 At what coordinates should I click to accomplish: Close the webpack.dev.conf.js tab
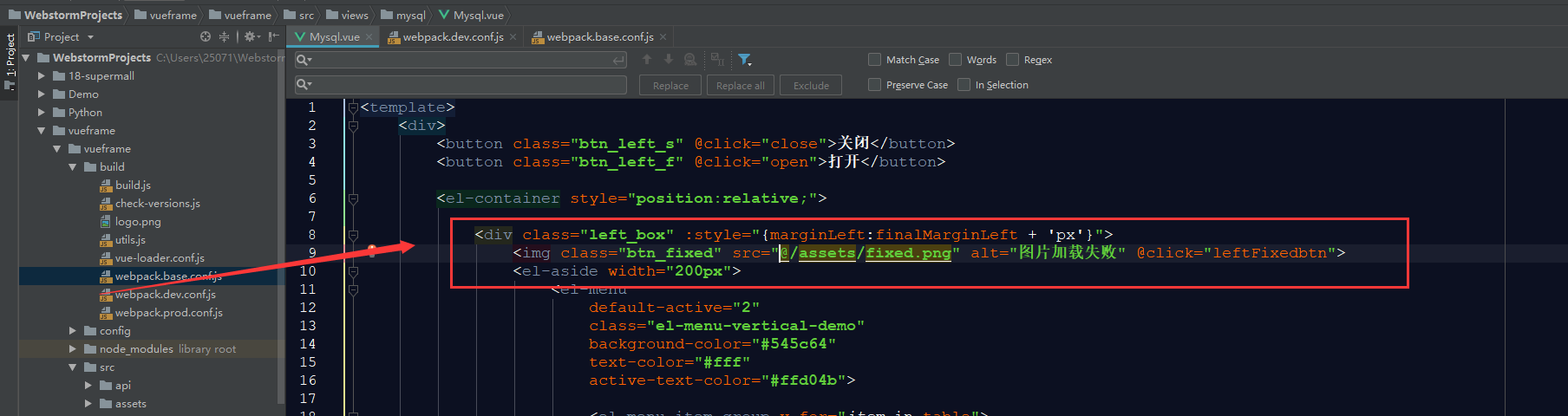[x=513, y=36]
